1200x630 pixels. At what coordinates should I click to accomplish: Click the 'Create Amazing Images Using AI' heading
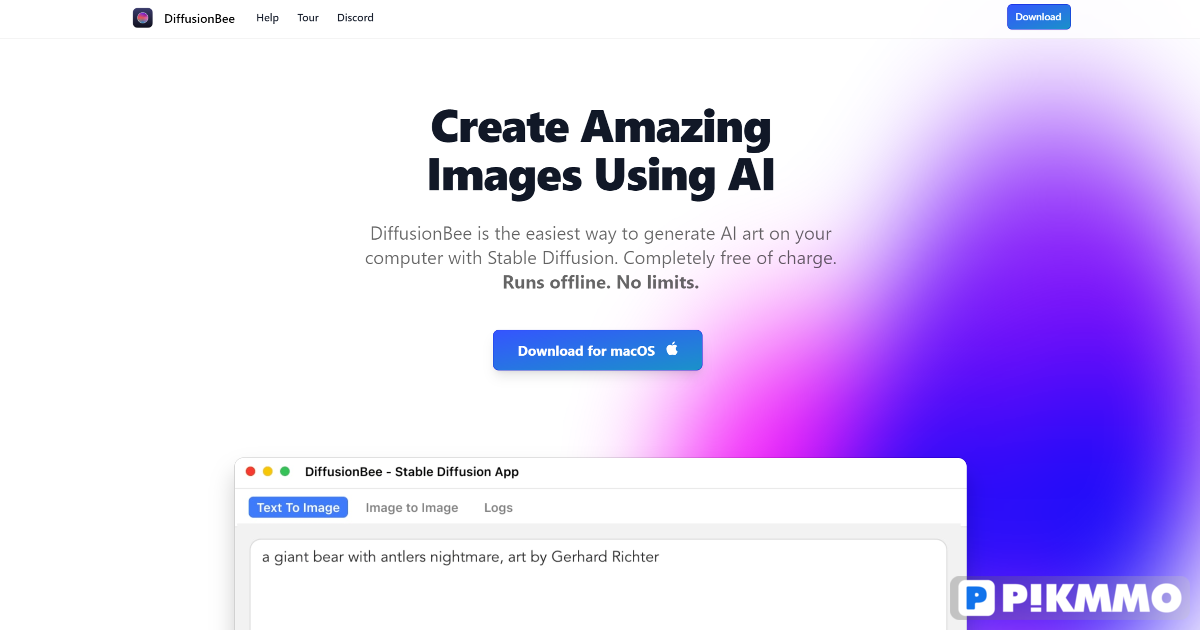pyautogui.click(x=601, y=151)
